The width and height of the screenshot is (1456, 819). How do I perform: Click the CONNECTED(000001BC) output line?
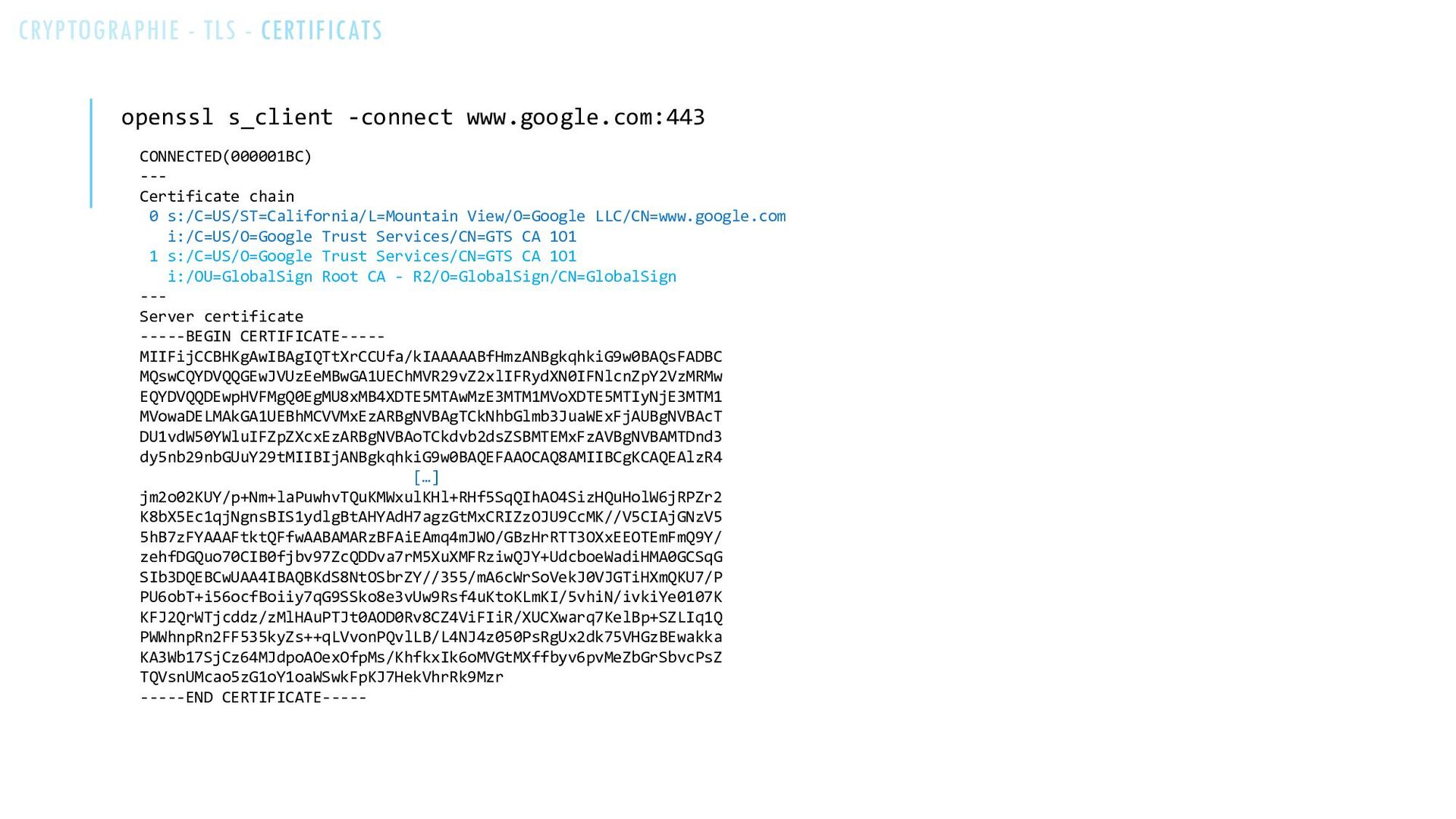pyautogui.click(x=226, y=157)
